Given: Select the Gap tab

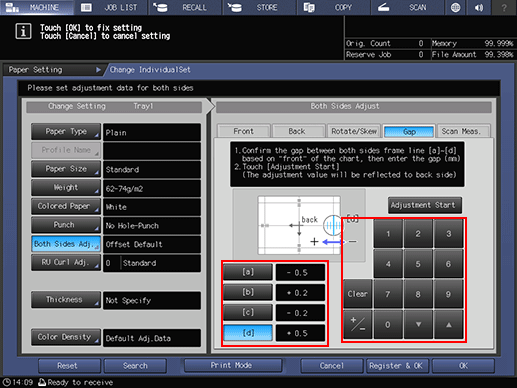Looking at the screenshot, I should click(x=409, y=131).
